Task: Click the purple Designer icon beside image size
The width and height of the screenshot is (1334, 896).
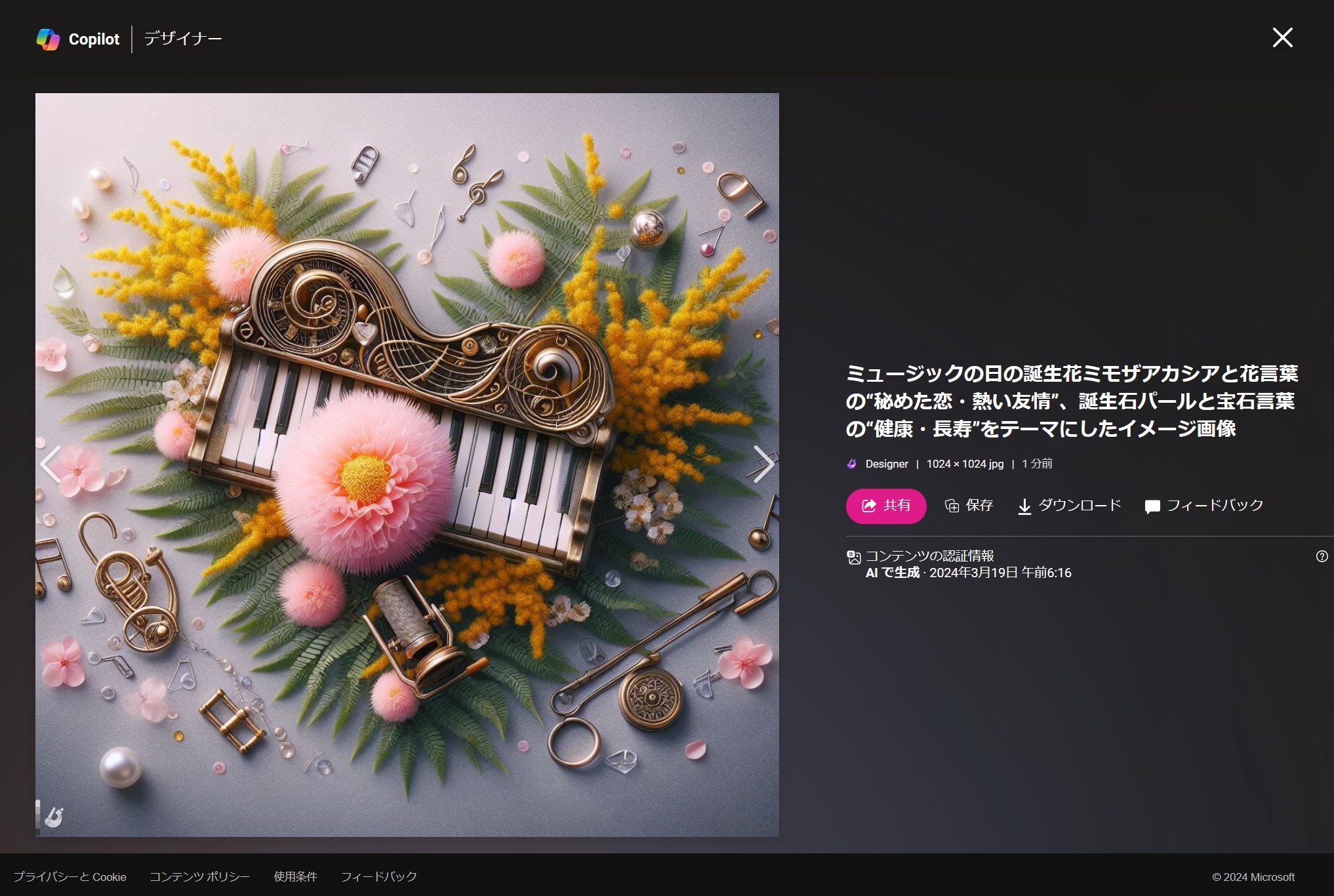Action: coord(852,464)
